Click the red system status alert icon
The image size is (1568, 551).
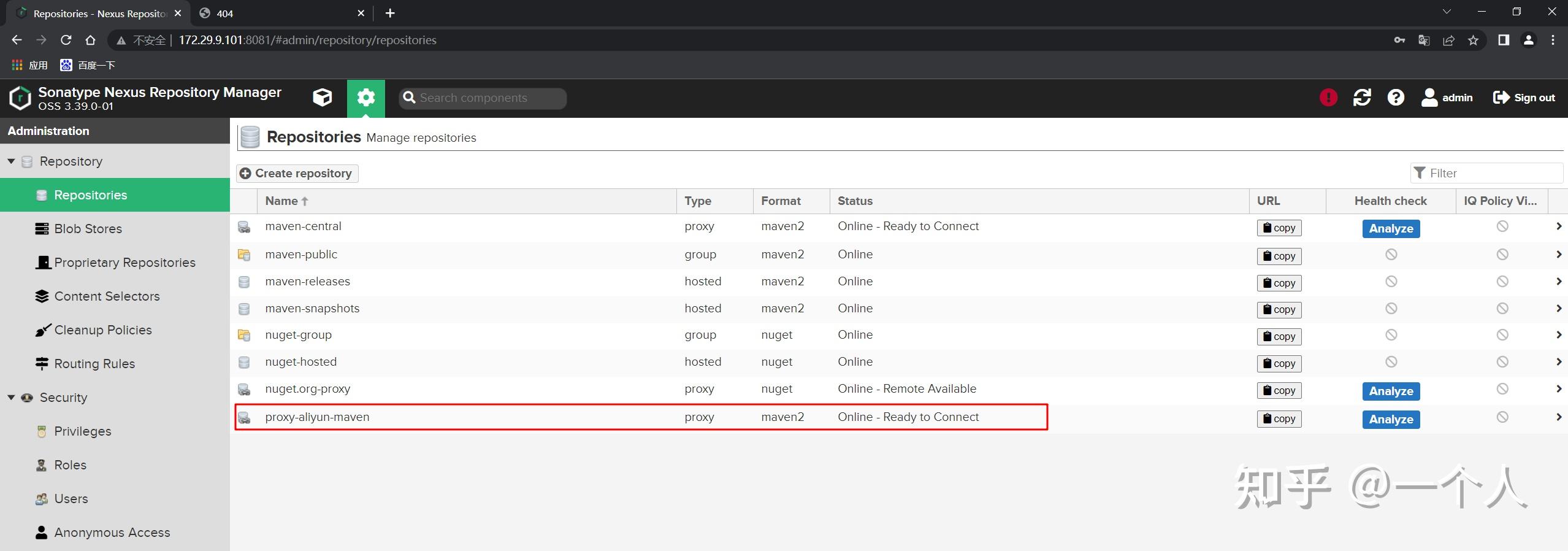1328,98
